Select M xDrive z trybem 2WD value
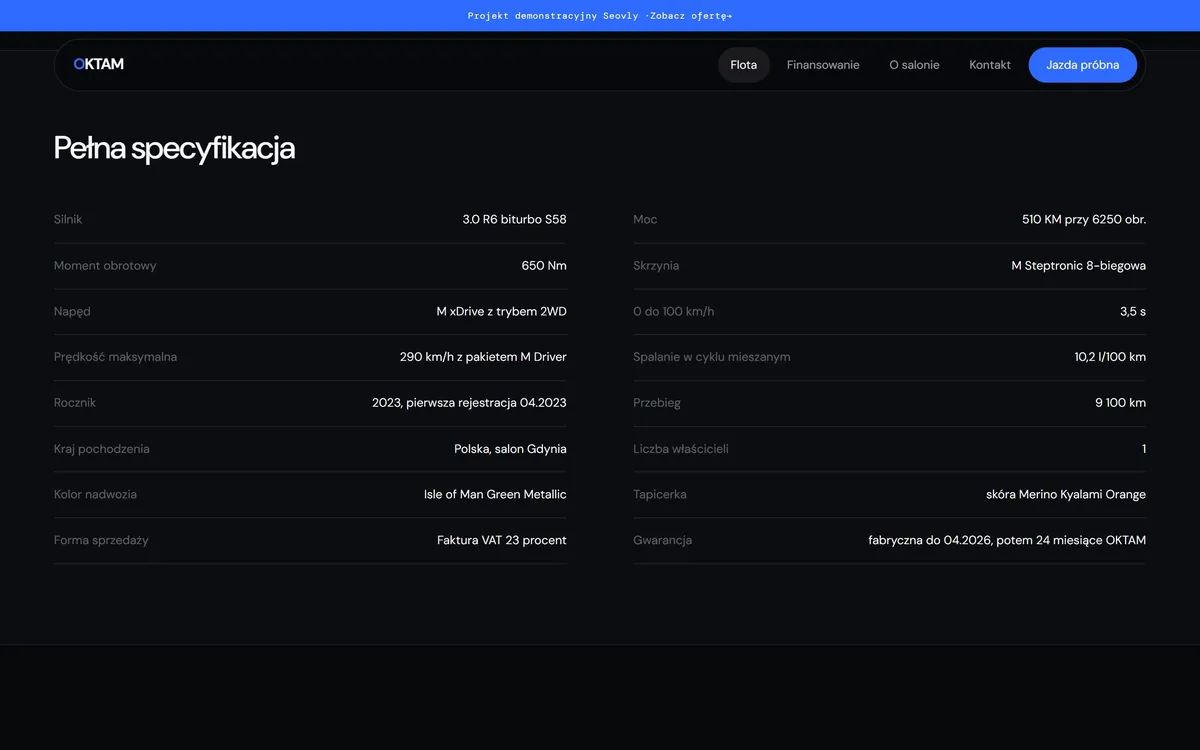Screen dimensions: 1200x750 (501, 312)
